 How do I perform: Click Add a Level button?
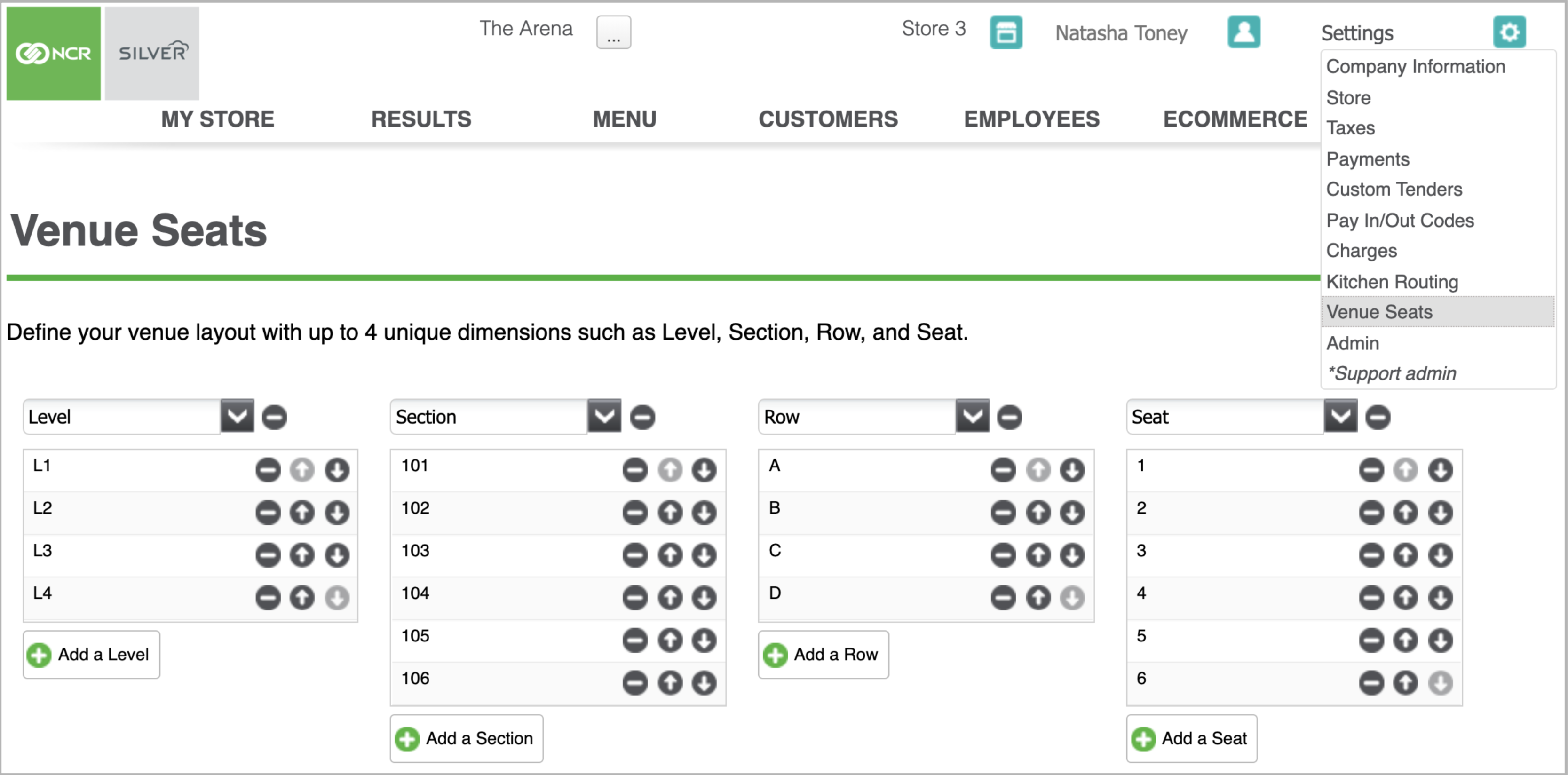coord(91,655)
